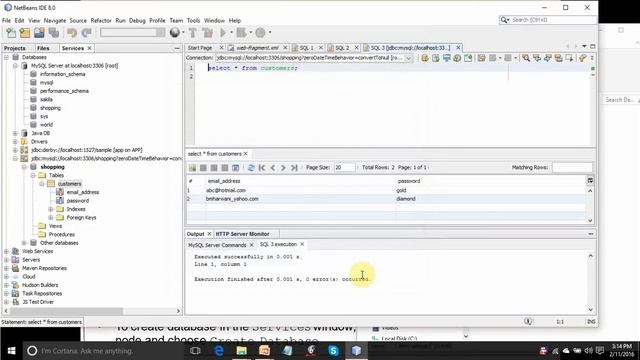
Task: Click the Clean and Build icon
Action: point(207,33)
